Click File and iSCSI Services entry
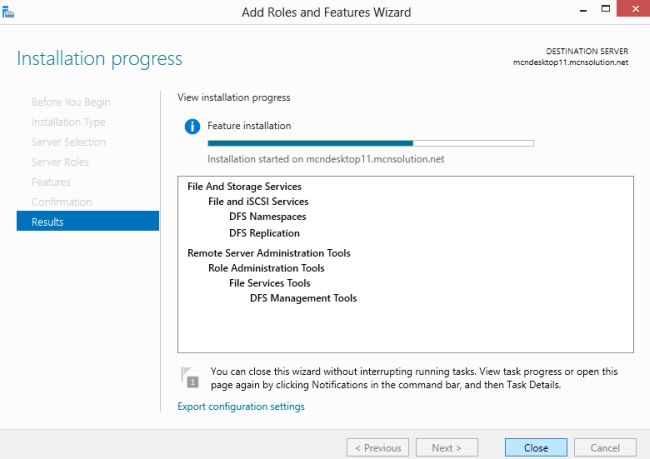This screenshot has width=650, height=459. pyautogui.click(x=258, y=202)
